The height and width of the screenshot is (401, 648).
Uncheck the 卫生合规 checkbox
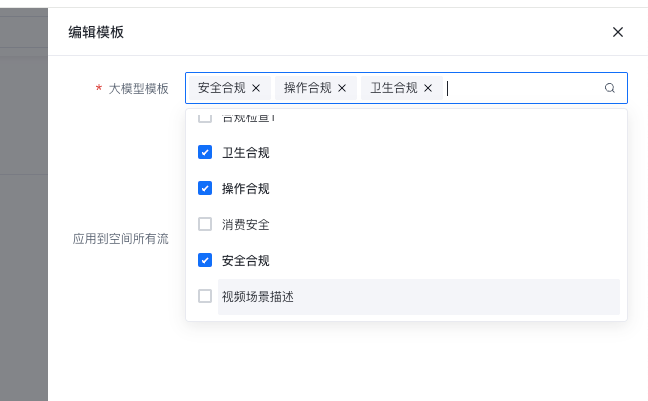(205, 152)
